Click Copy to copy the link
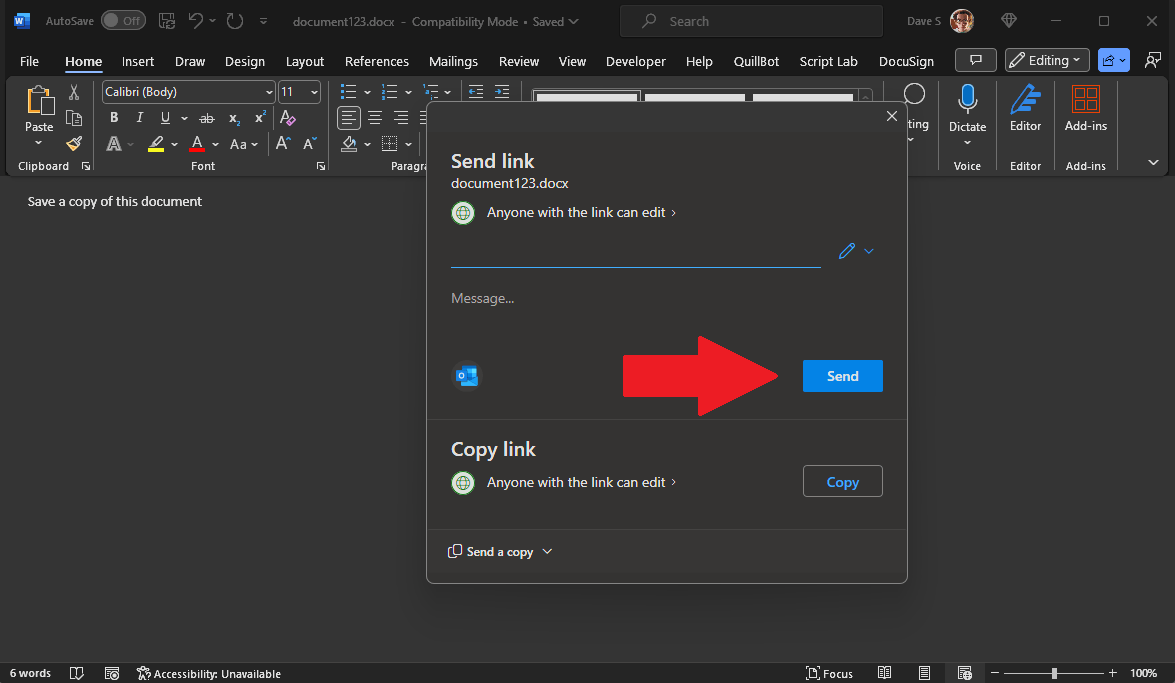 click(x=842, y=481)
